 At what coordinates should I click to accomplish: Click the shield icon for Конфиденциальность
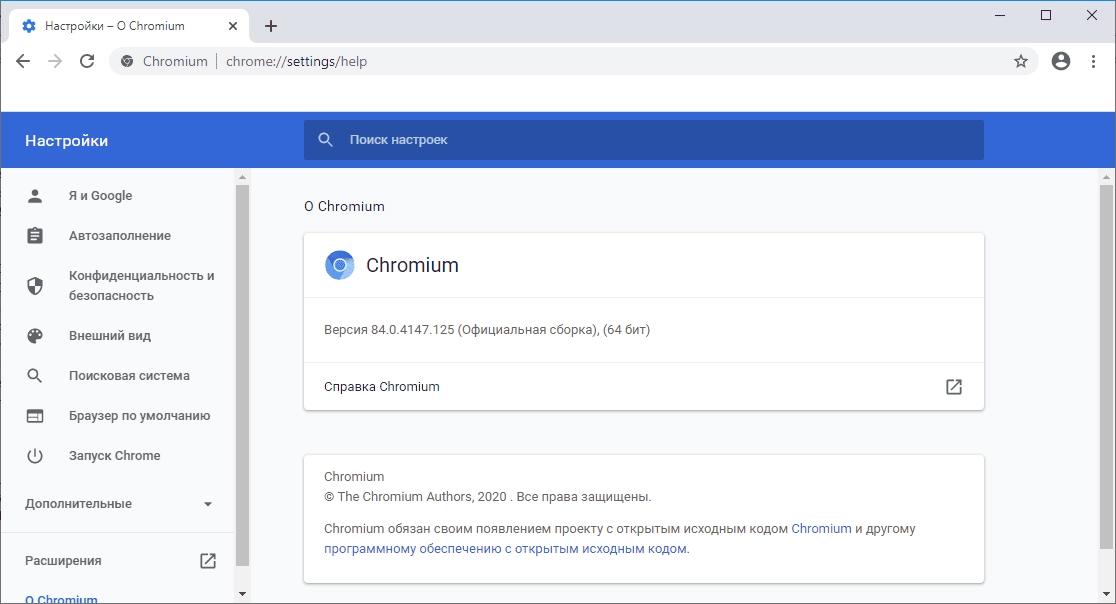[x=35, y=286]
